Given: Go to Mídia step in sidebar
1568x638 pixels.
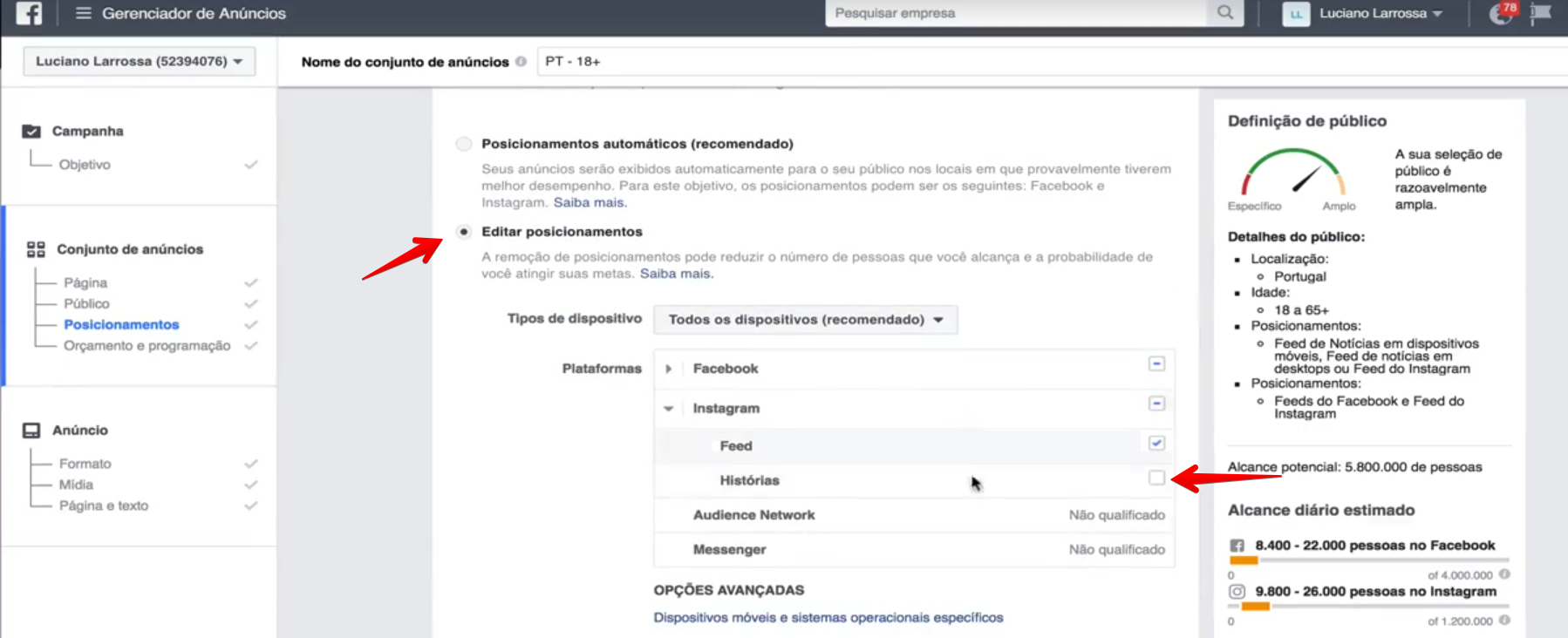Looking at the screenshot, I should [x=76, y=485].
